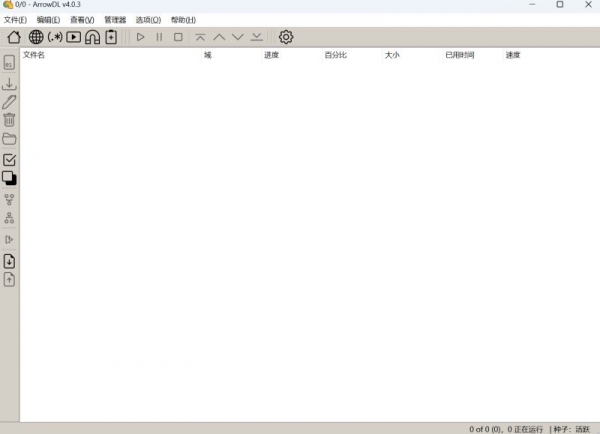Image resolution: width=600 pixels, height=434 pixels.
Task: Click the open folder icon in sidebar
Action: pos(9,139)
